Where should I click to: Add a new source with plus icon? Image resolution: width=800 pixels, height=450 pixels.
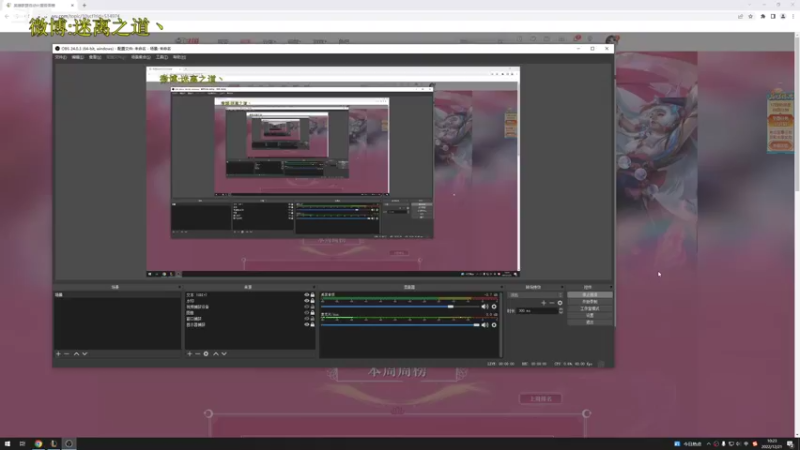click(189, 354)
